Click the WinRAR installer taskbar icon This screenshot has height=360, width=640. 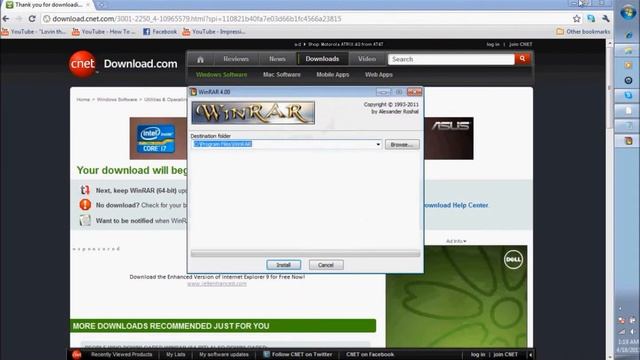(x=628, y=141)
